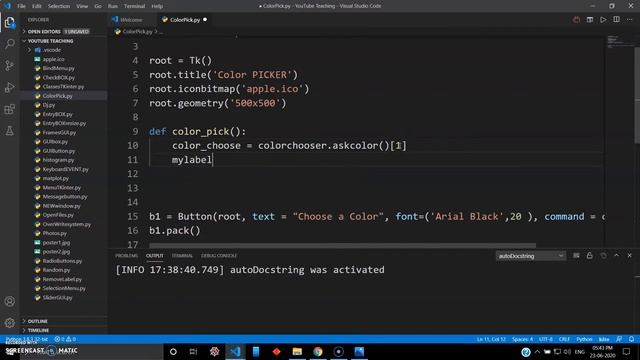Click the open-preview icon in editor toolbar
Viewport: 640px width, 360px height.
coord(590,20)
